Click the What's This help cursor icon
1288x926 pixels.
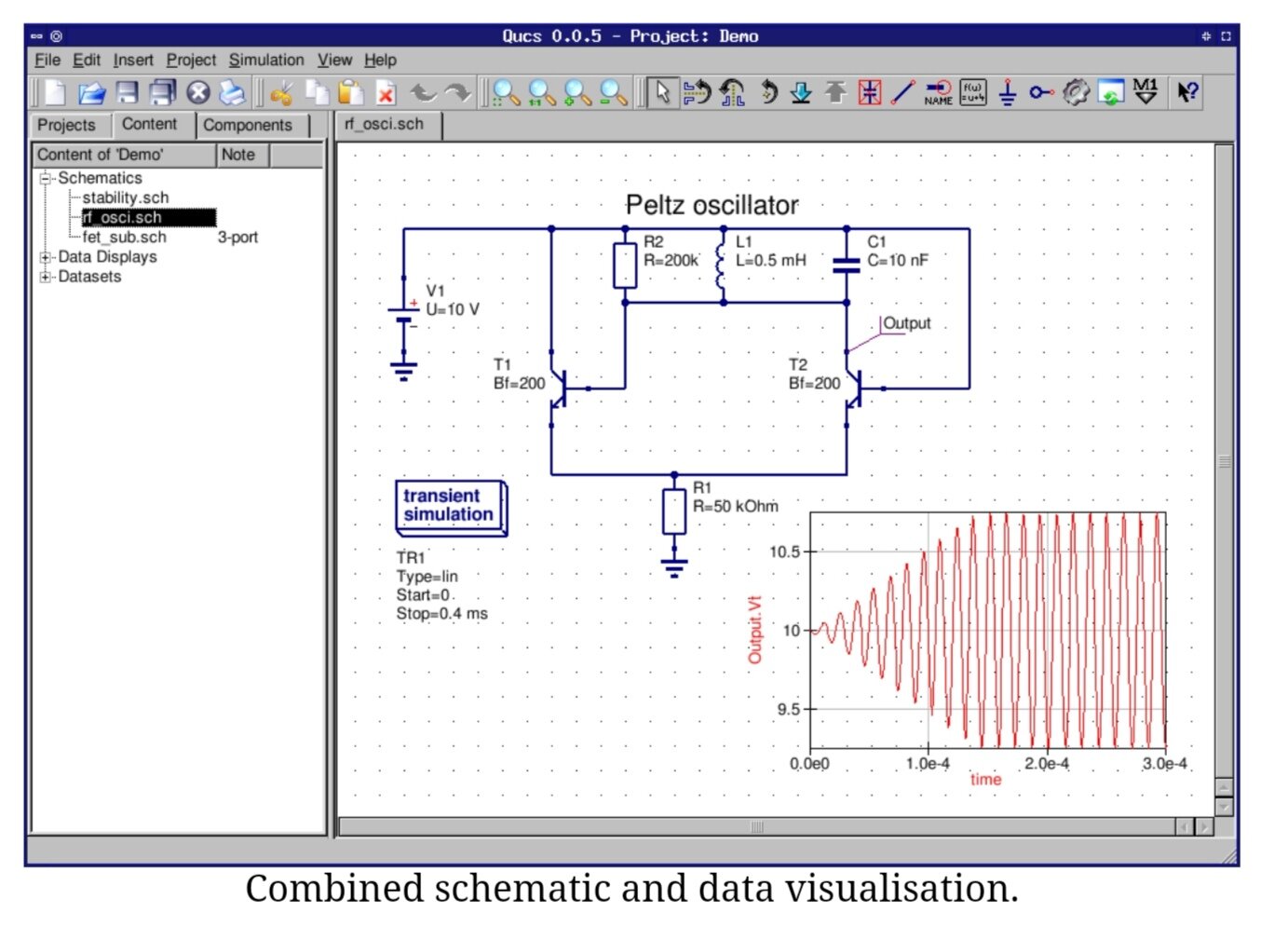point(1187,92)
